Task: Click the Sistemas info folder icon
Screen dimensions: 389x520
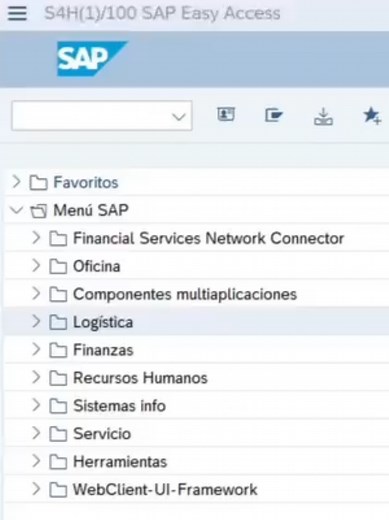Action: click(58, 406)
